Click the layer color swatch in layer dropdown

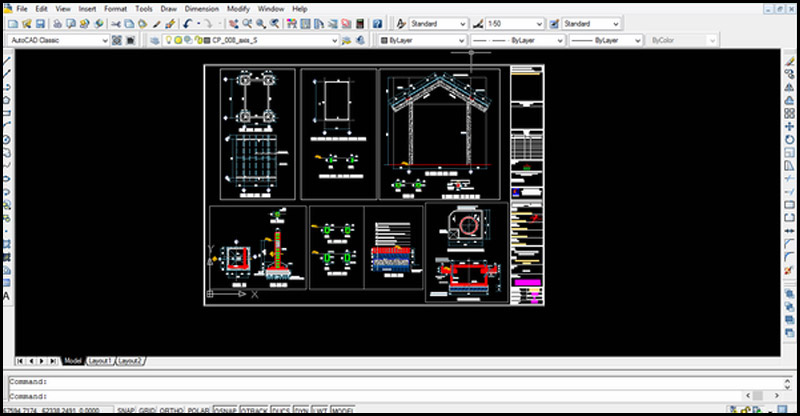[207, 40]
